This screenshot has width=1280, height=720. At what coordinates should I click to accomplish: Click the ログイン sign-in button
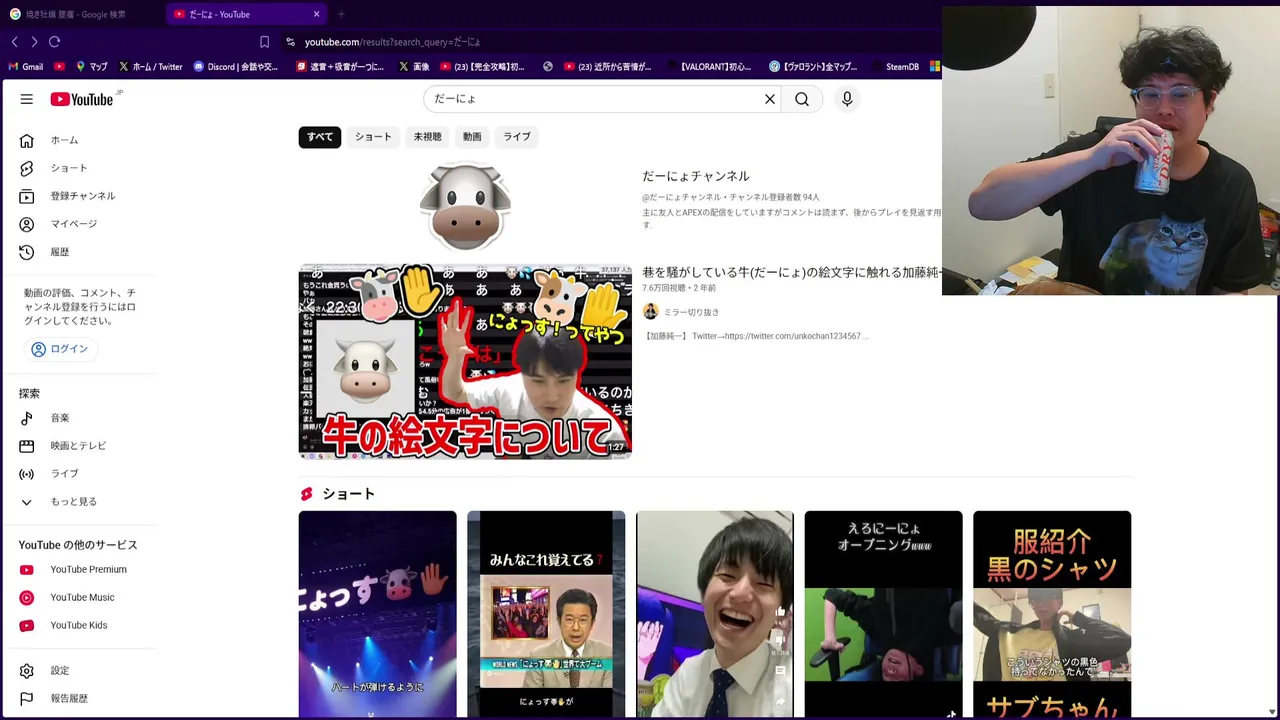pyautogui.click(x=60, y=349)
